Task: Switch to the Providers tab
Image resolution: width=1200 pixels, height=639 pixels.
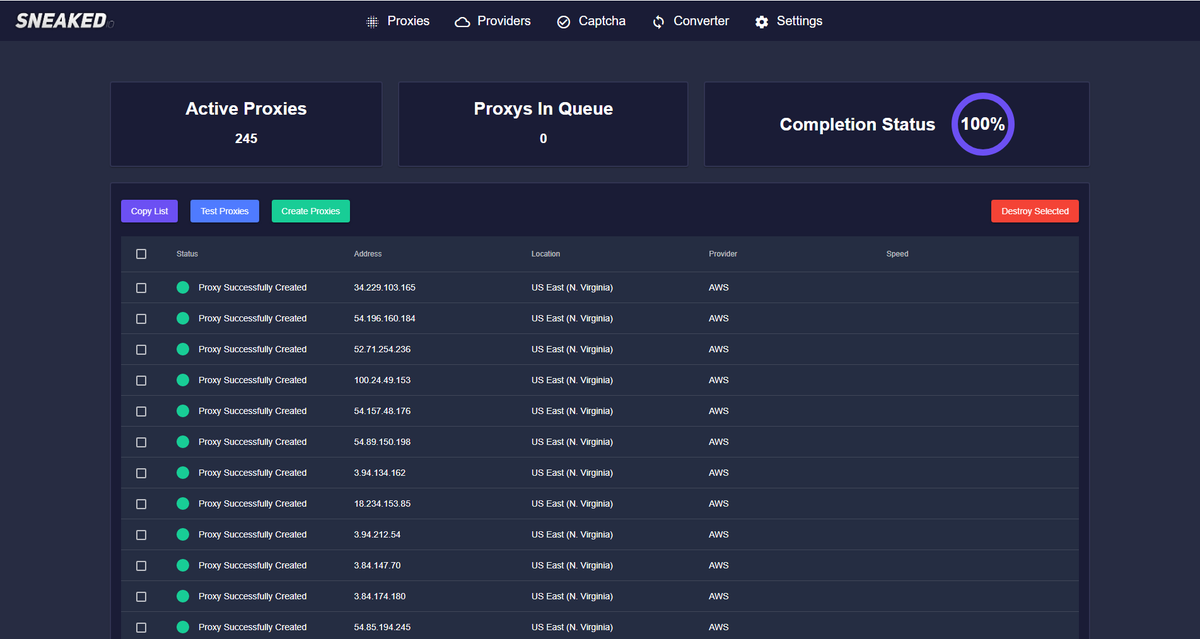Action: 493,21
